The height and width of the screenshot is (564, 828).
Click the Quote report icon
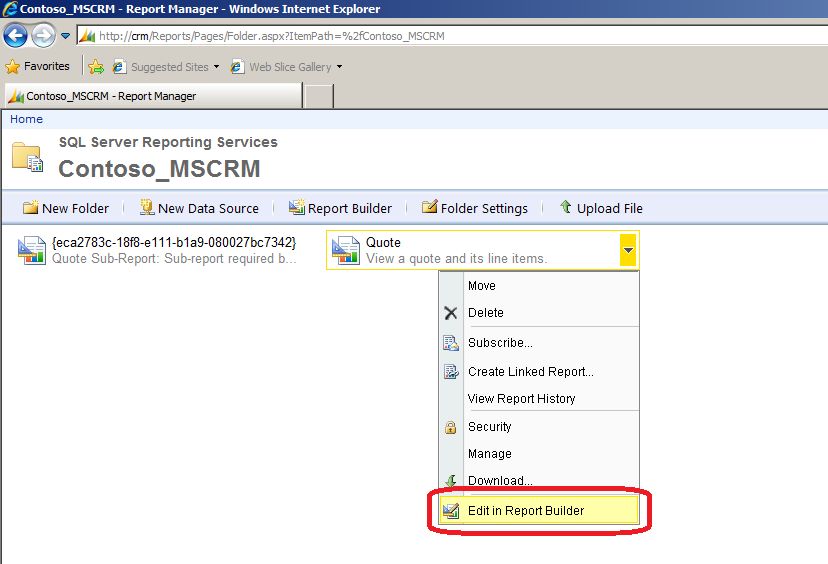(x=346, y=250)
